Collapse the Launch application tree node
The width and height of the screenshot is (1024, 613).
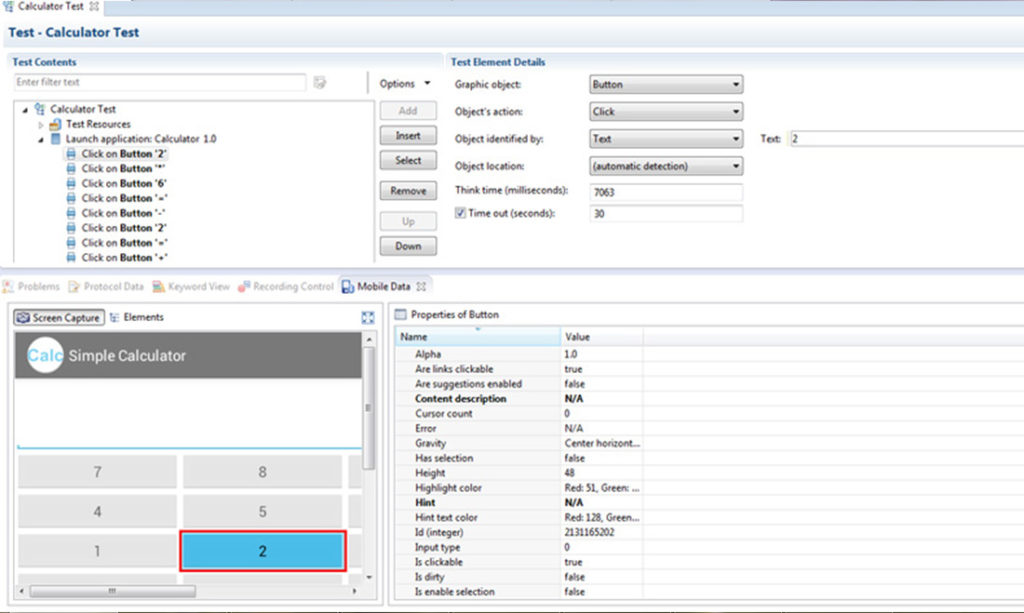pos(40,140)
